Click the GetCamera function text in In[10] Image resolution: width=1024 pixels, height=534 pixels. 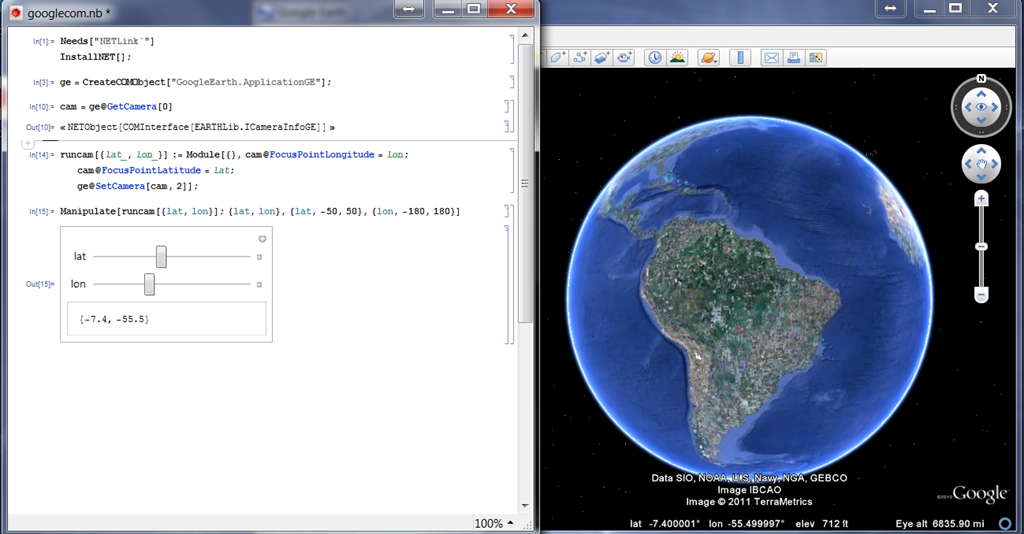tap(132, 106)
